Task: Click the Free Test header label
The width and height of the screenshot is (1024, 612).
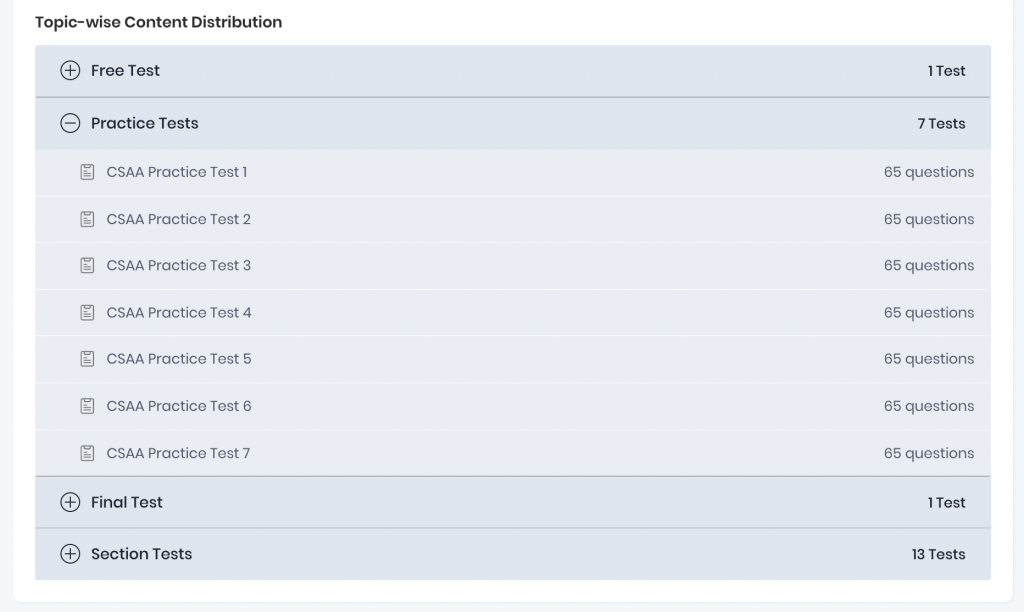Action: tap(125, 71)
